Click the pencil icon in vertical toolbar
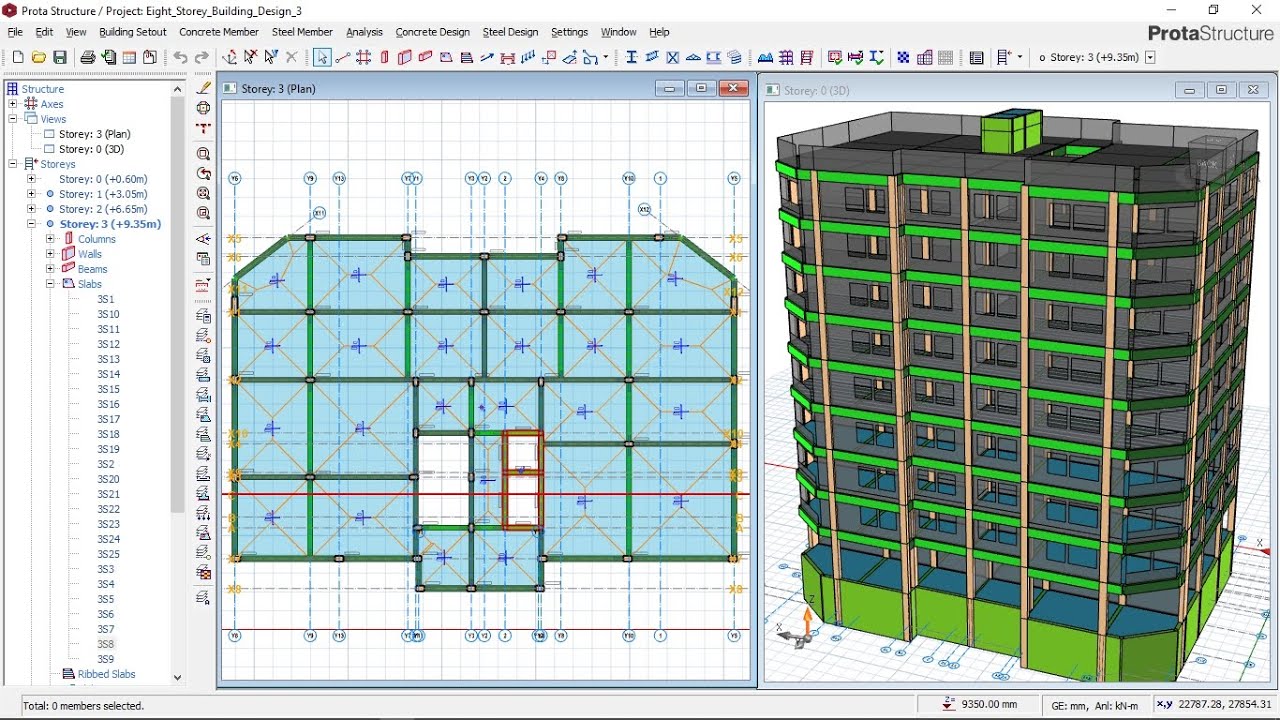The image size is (1280, 720). pos(204,88)
